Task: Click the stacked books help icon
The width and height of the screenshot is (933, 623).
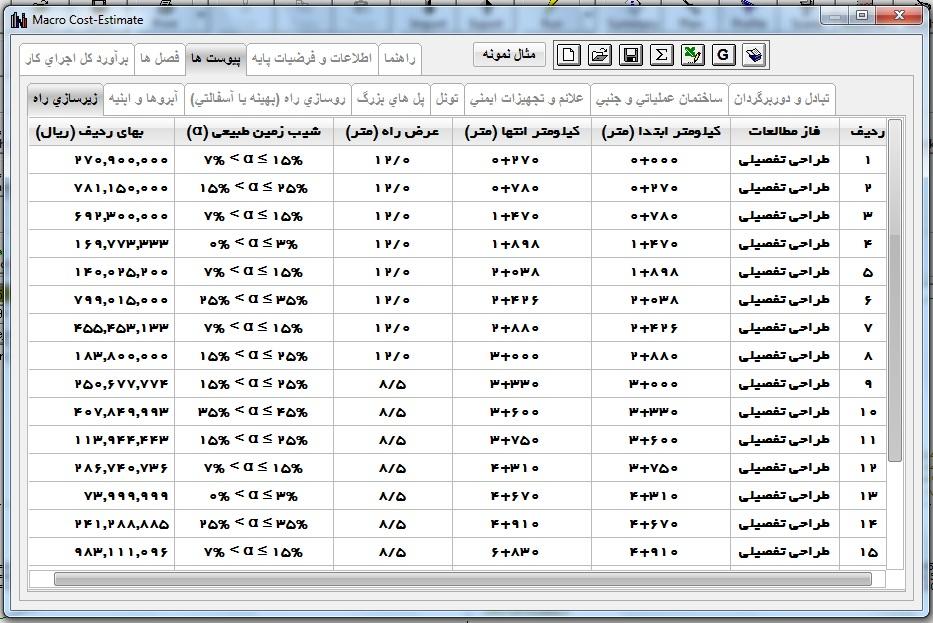Action: pyautogui.click(x=754, y=56)
